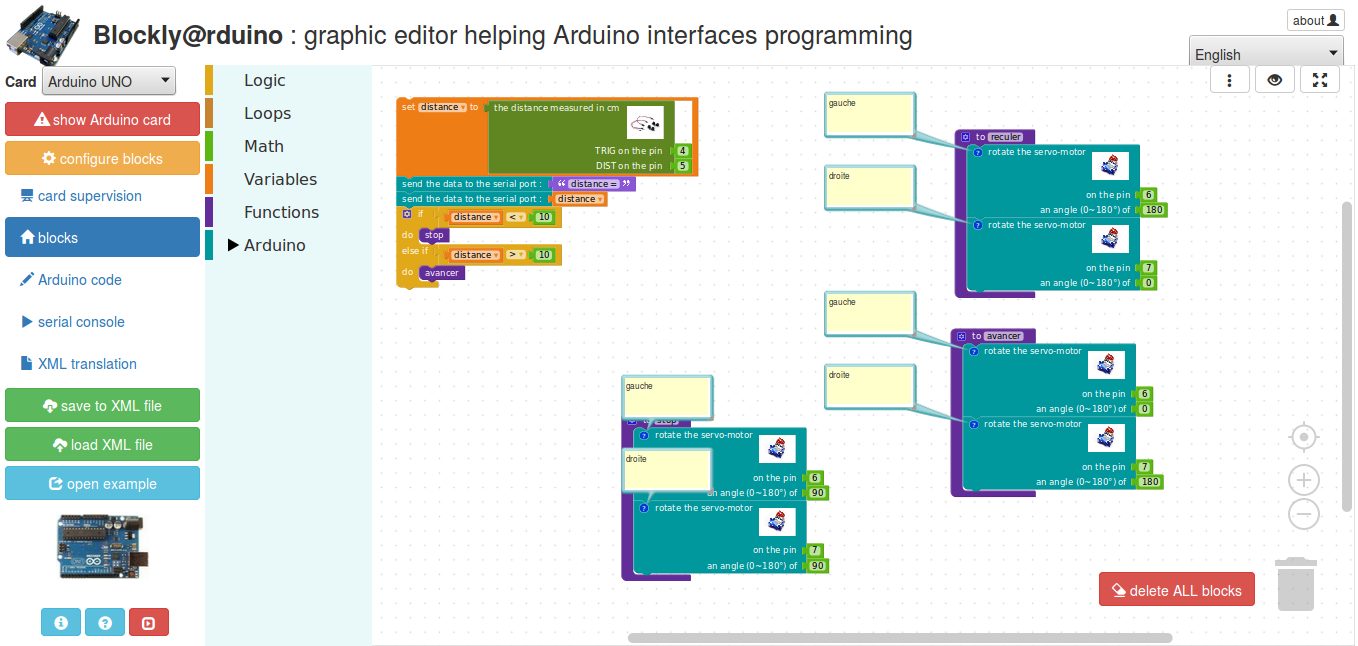This screenshot has height=646, width=1358.
Task: Open the English language dropdown
Action: click(1266, 54)
